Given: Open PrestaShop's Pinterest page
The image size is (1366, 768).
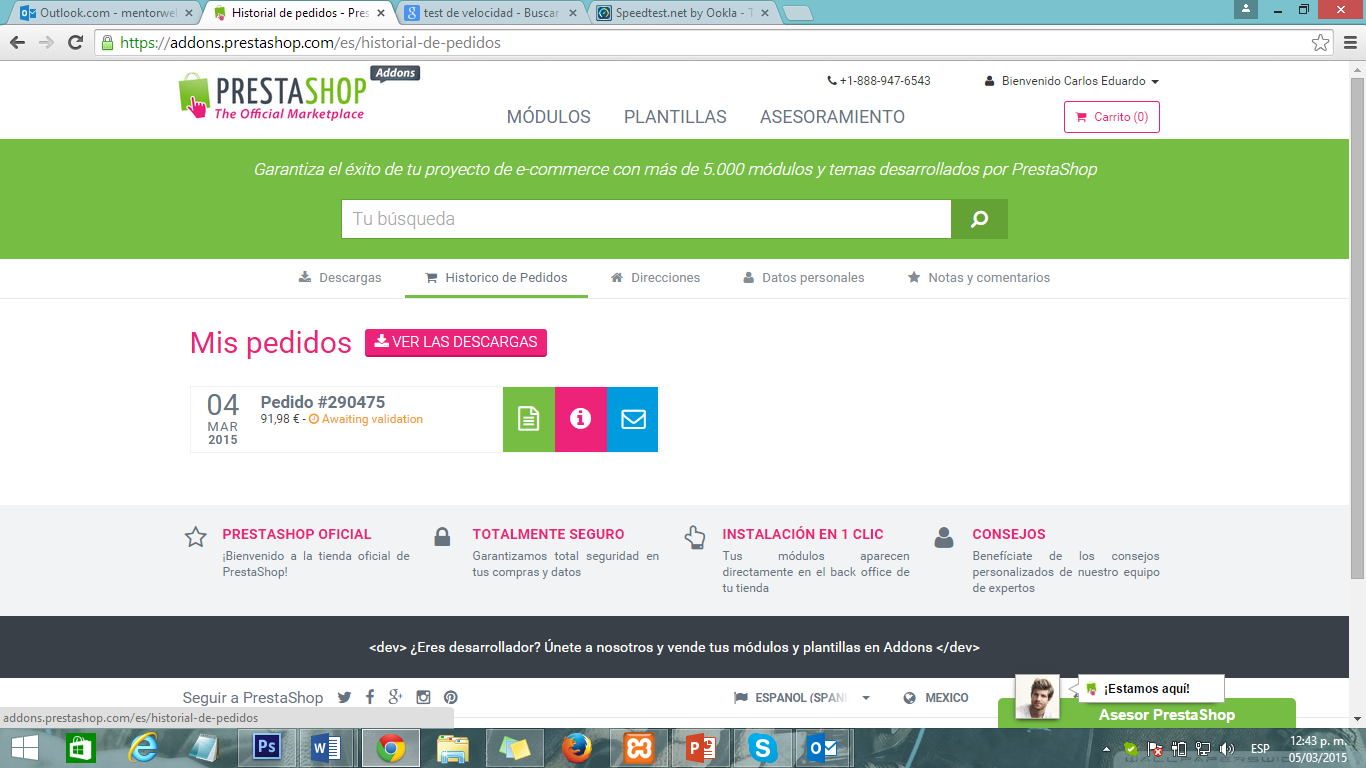Looking at the screenshot, I should pos(451,697).
